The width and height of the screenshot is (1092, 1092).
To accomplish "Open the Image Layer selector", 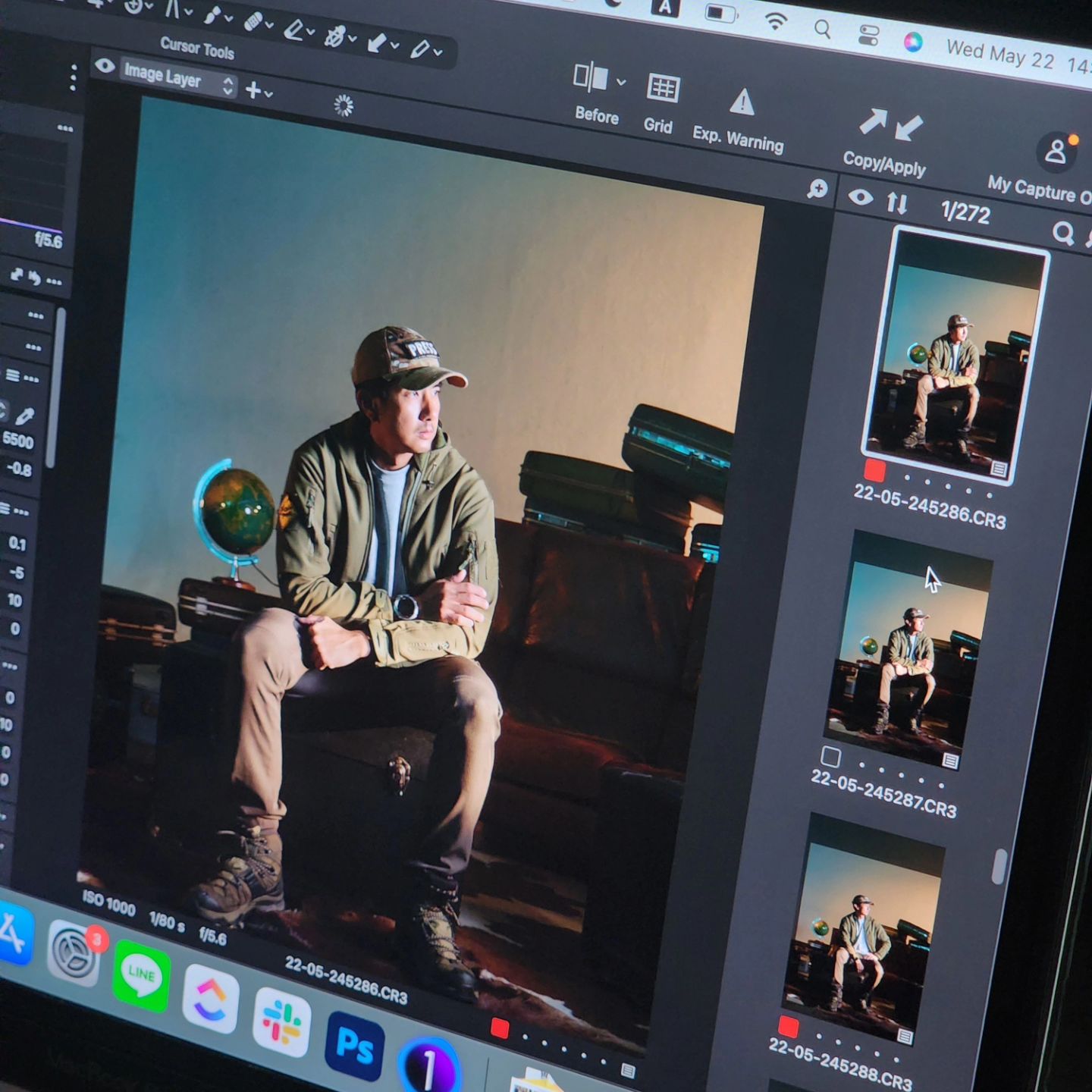I will coord(179,78).
